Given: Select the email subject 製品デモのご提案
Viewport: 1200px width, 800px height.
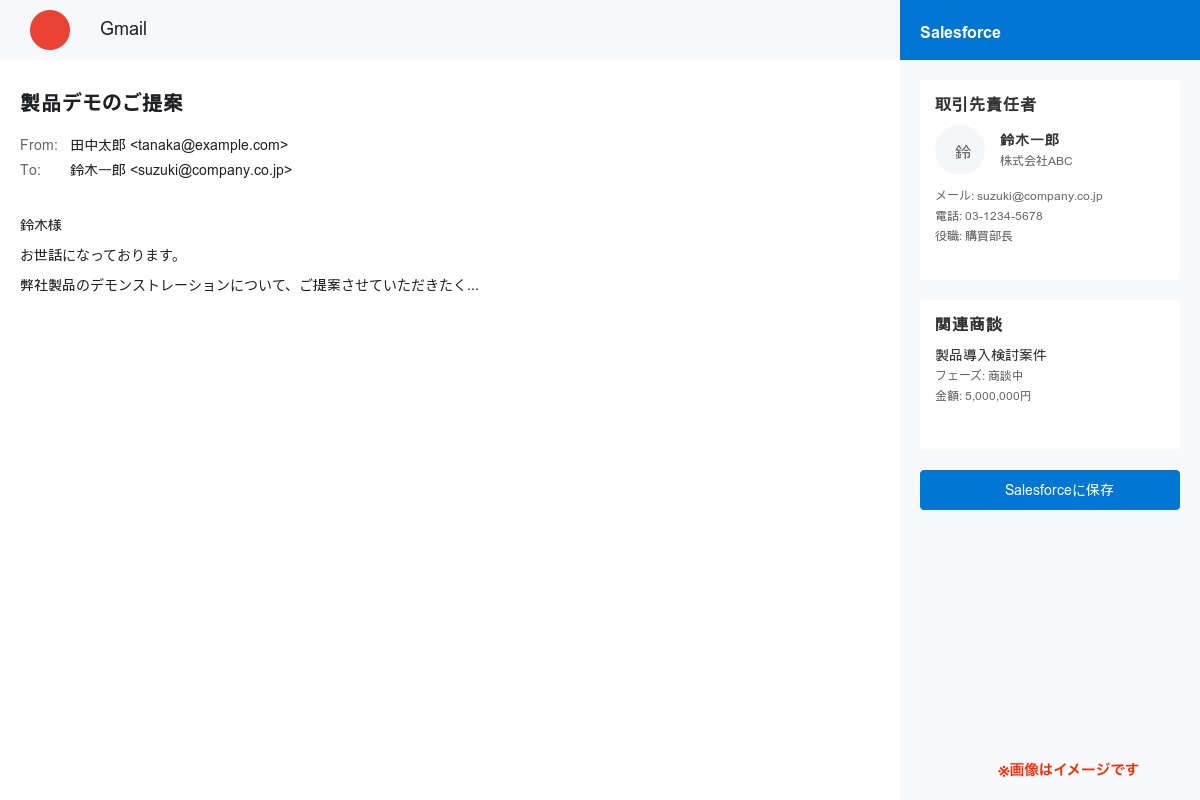Looking at the screenshot, I should [x=102, y=103].
